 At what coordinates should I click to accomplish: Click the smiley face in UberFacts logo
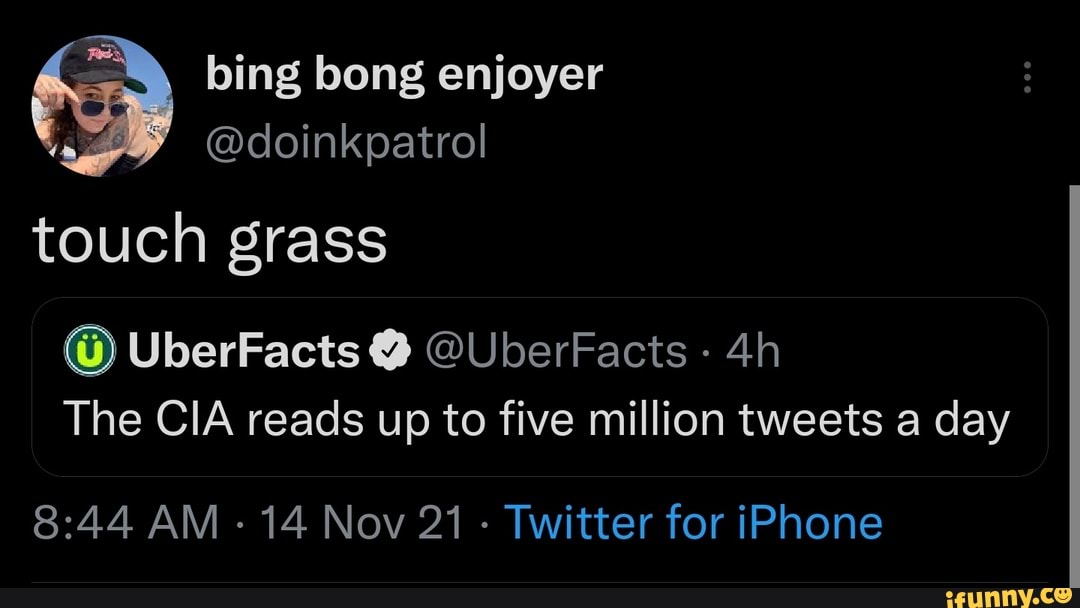(90, 349)
